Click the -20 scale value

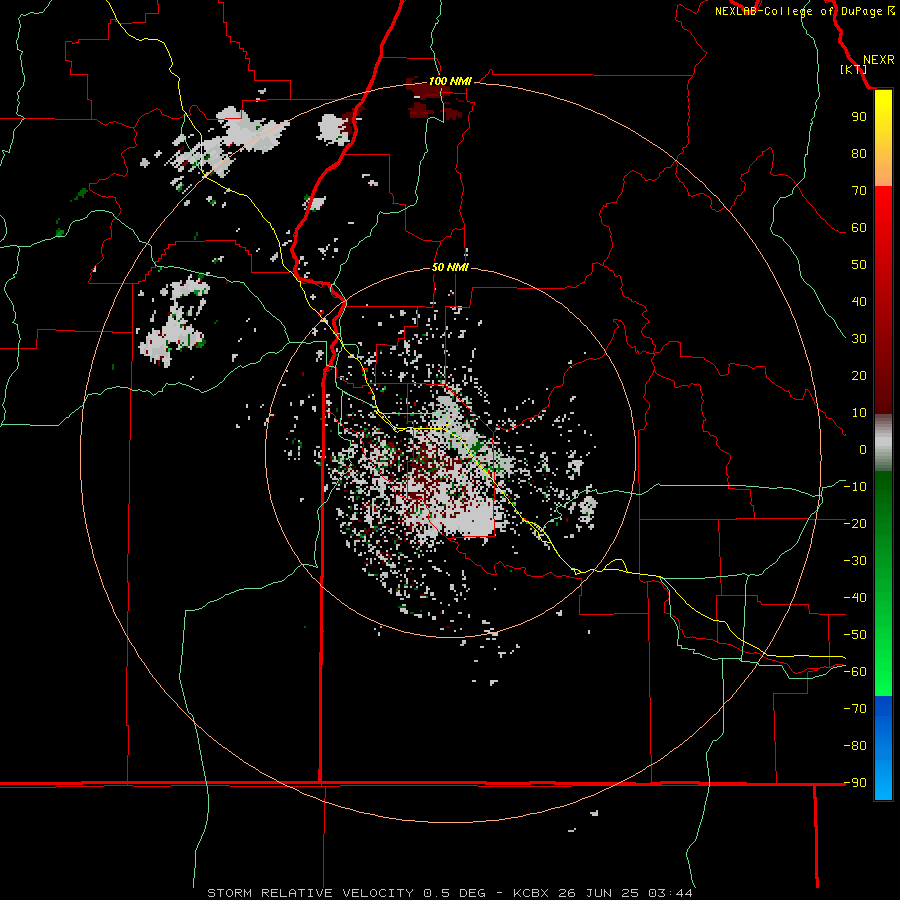[855, 523]
